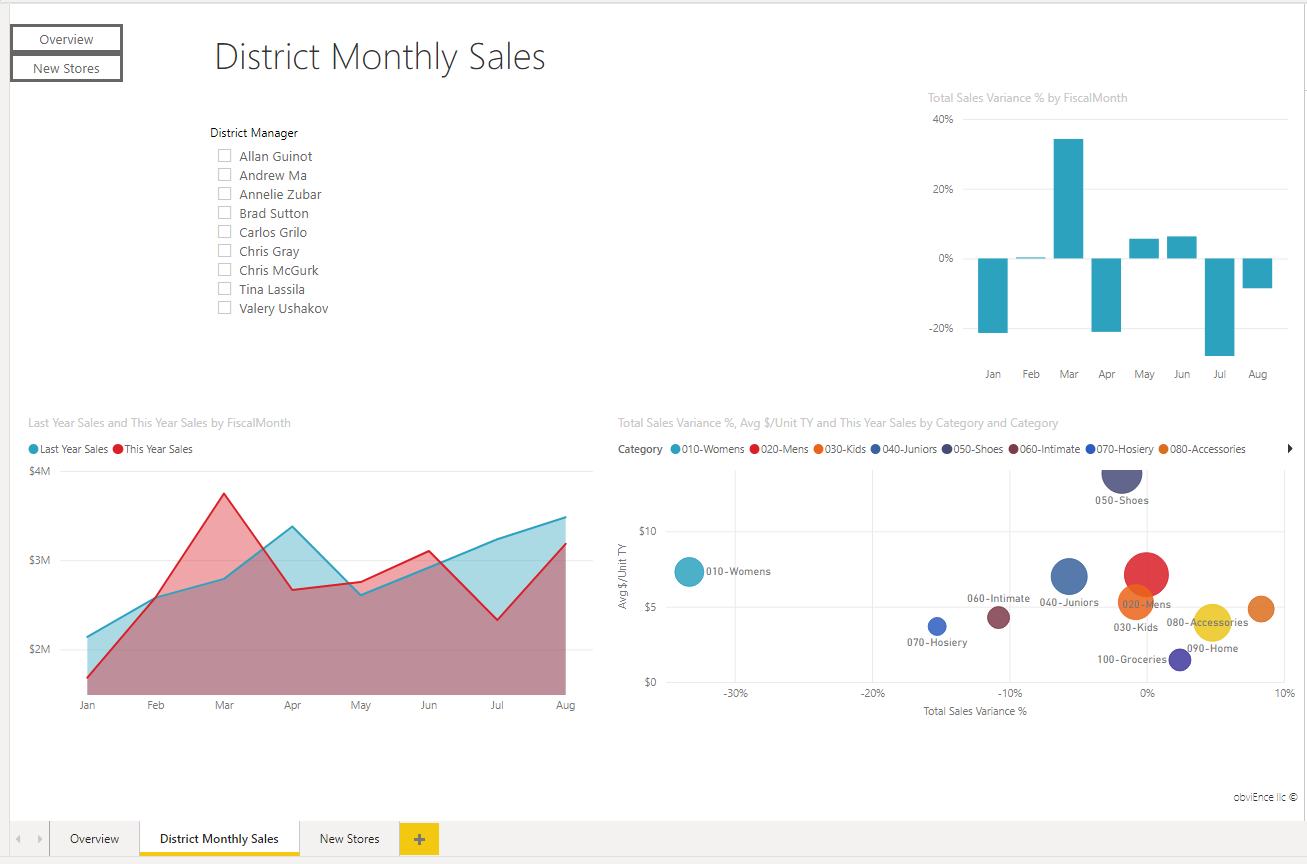Select the District Monthly Sales page tab
The width and height of the screenshot is (1307, 864).
[219, 839]
